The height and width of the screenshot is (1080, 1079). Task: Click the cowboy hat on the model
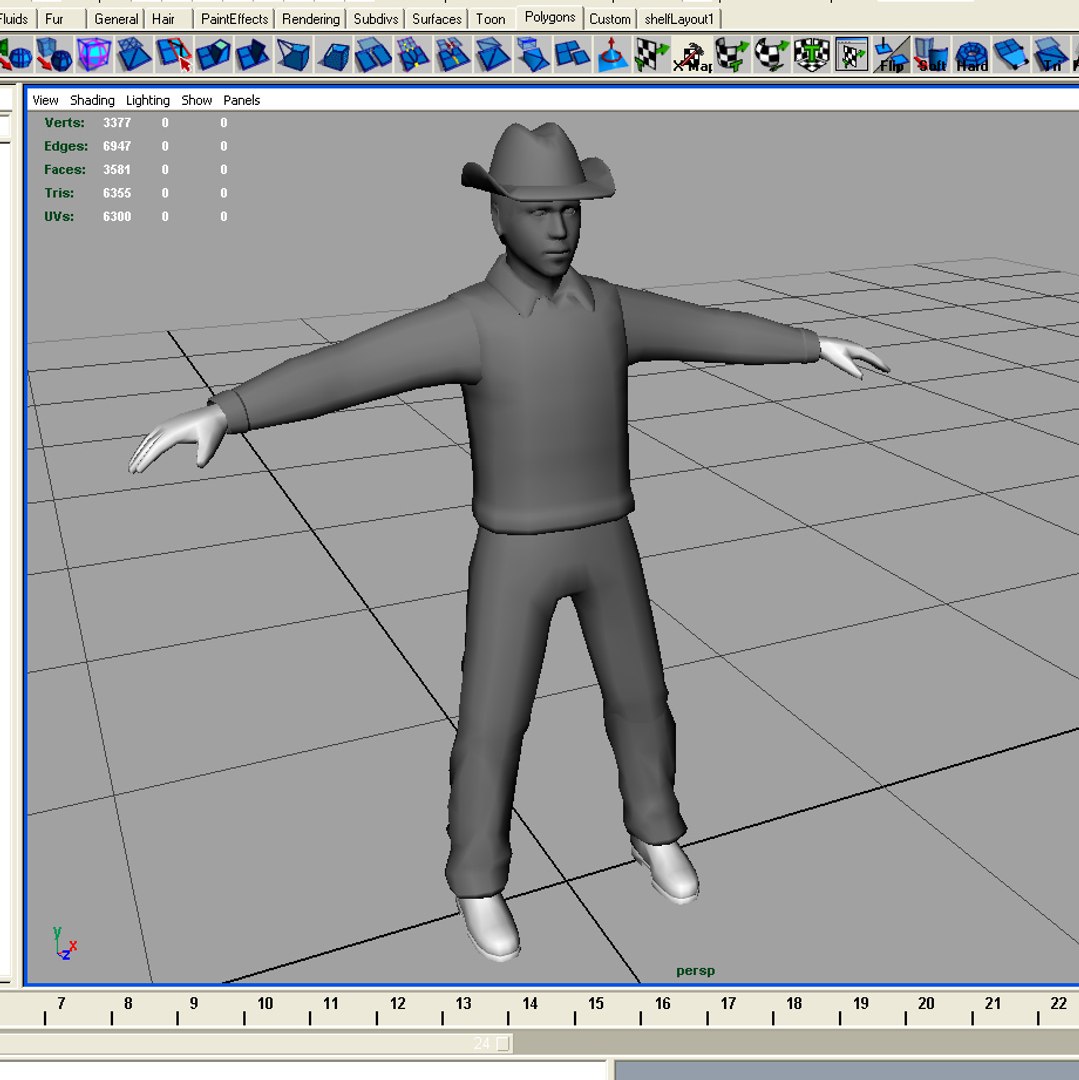[538, 164]
